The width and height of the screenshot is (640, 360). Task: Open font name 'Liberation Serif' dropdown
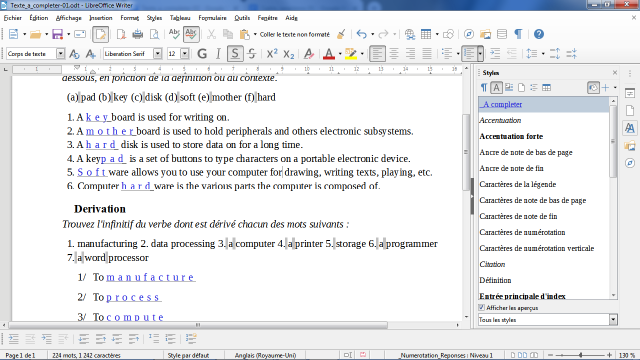click(x=158, y=53)
